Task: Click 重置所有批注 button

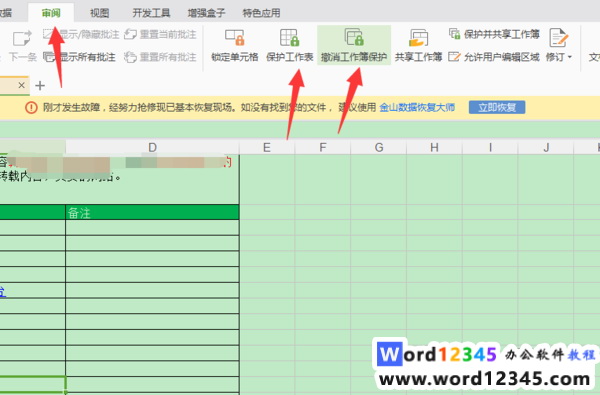Action: [160, 57]
